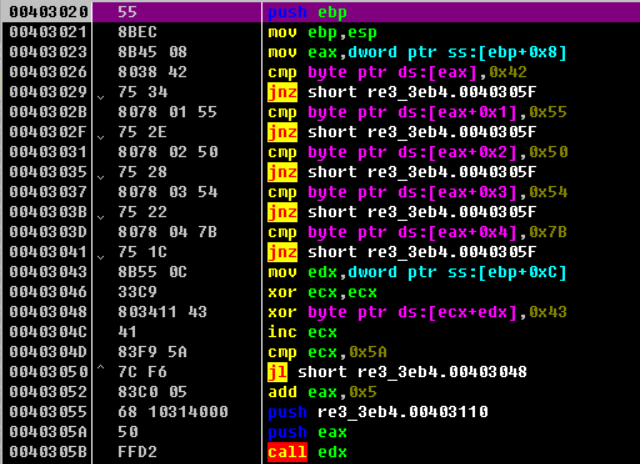
Task: Click the push re3_3eb4.00403110 line
Action: (378, 412)
